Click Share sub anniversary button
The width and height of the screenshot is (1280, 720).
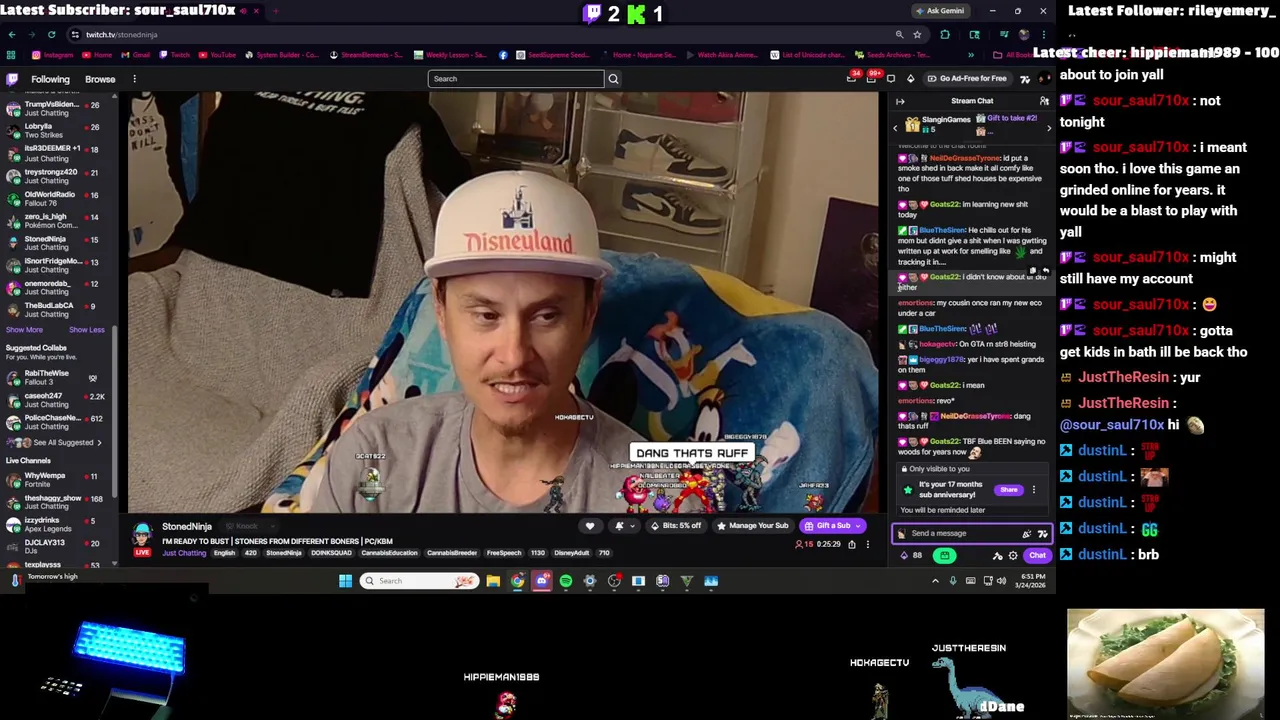click(1008, 490)
